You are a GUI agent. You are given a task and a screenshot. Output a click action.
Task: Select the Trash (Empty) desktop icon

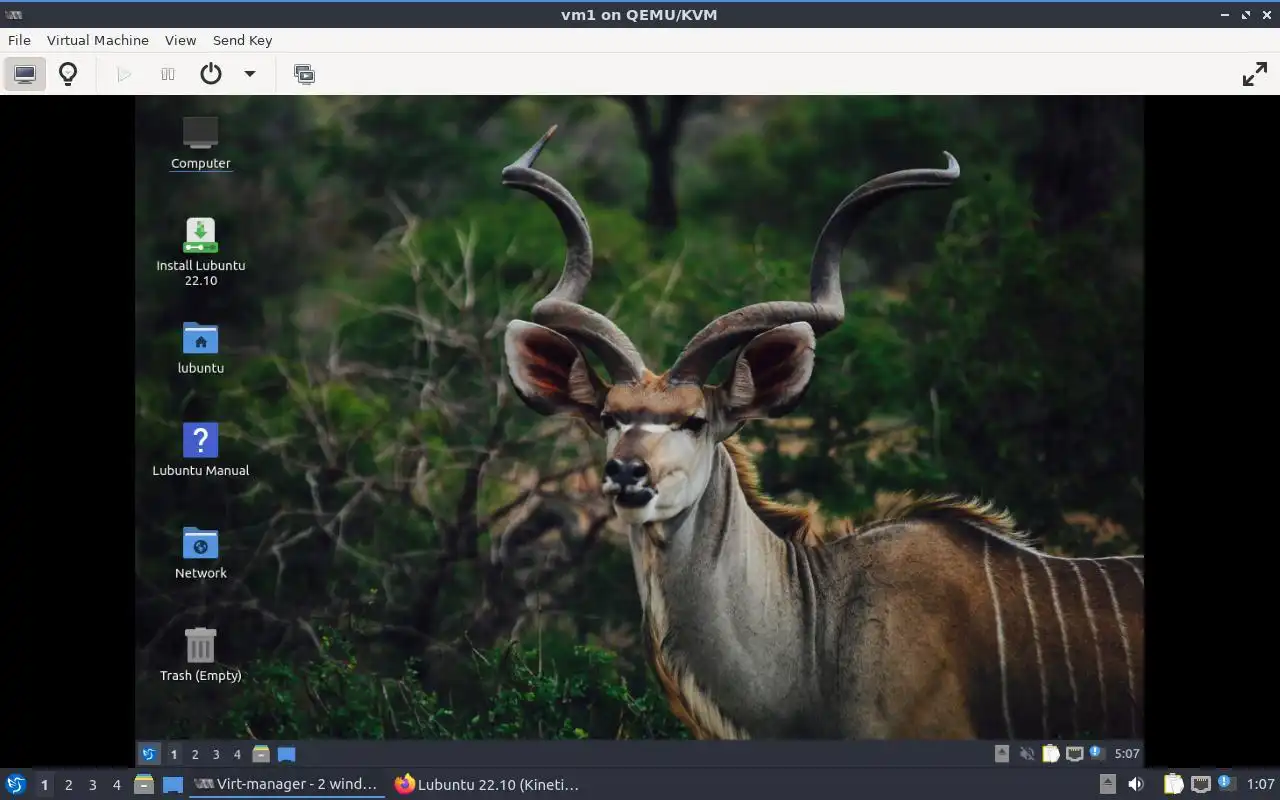(x=200, y=655)
